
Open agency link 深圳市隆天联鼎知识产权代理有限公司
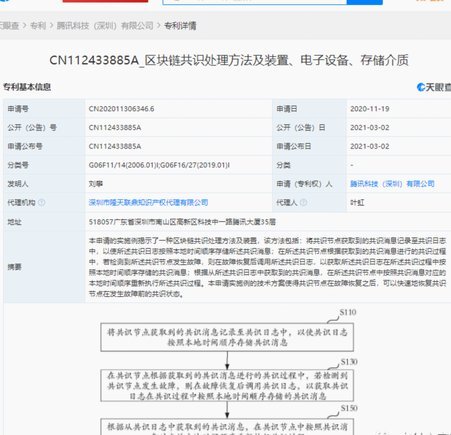[x=148, y=202]
